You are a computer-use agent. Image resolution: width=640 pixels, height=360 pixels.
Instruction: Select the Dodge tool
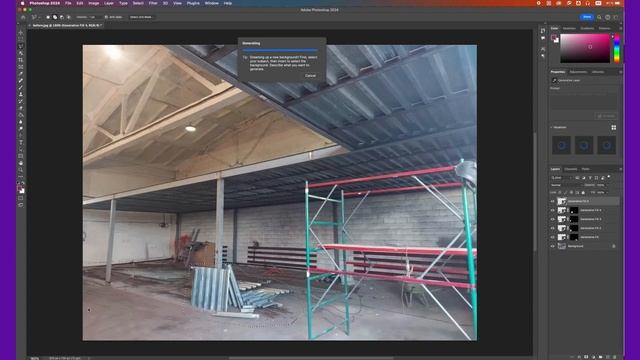click(21, 129)
